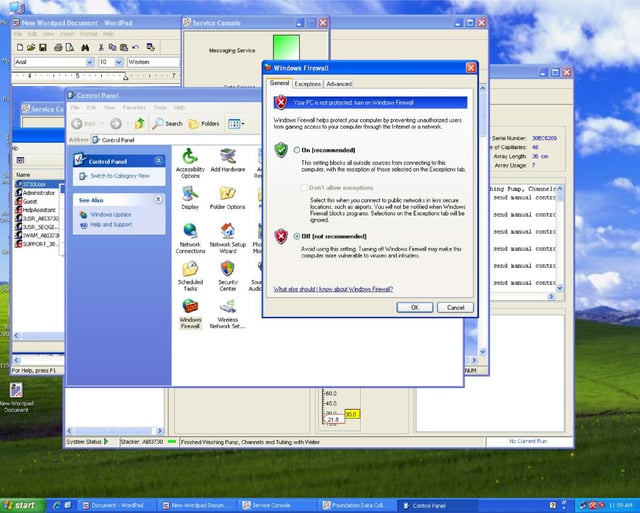Click the Switch to Category View link
The height and width of the screenshot is (513, 640).
[120, 176]
